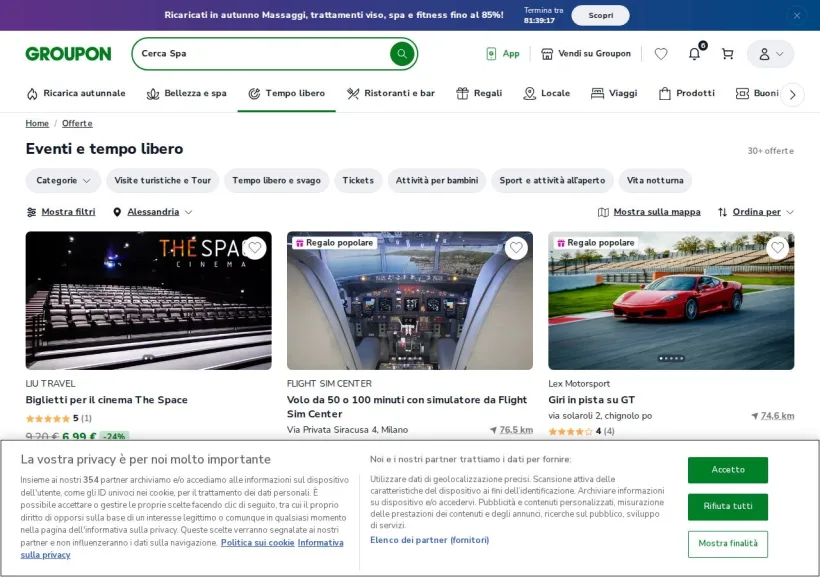Viewport: 820px width, 577px height.
Task: Expand the Alessandria location dropdown
Action: point(153,212)
